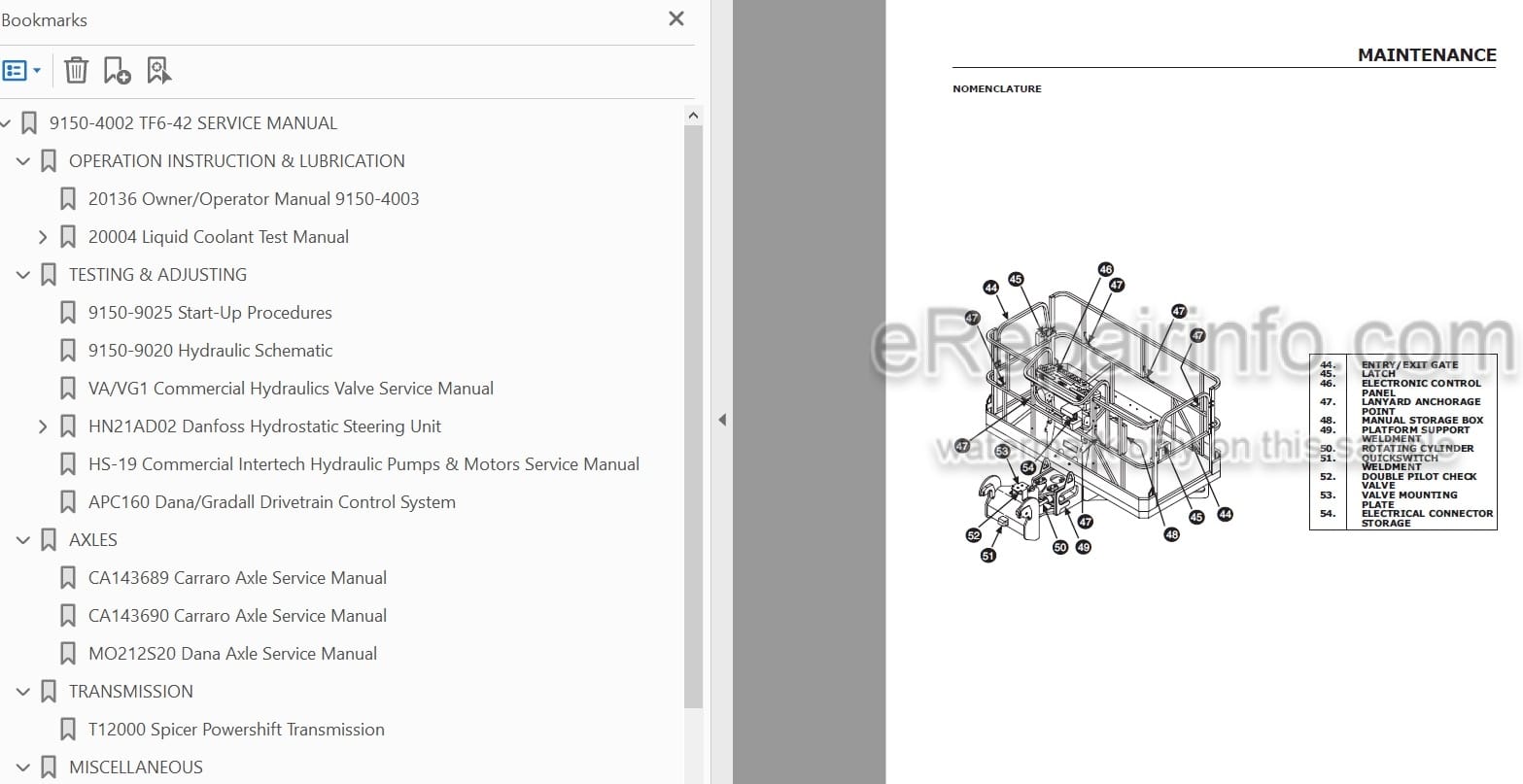
Task: Click callout 48 on platform diagram
Action: 1171,534
